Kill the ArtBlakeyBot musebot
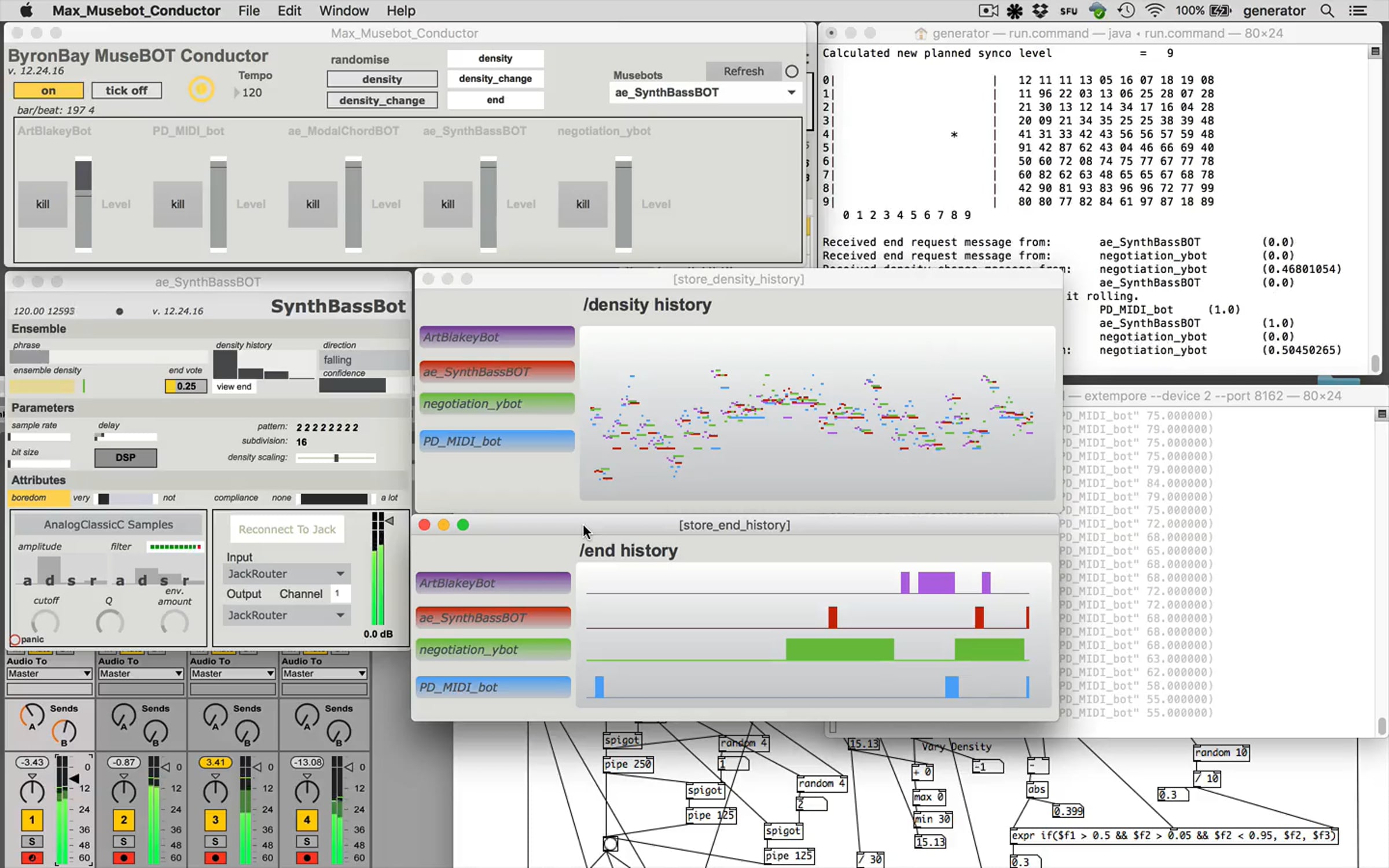Viewport: 1389px width, 868px height. pos(42,204)
